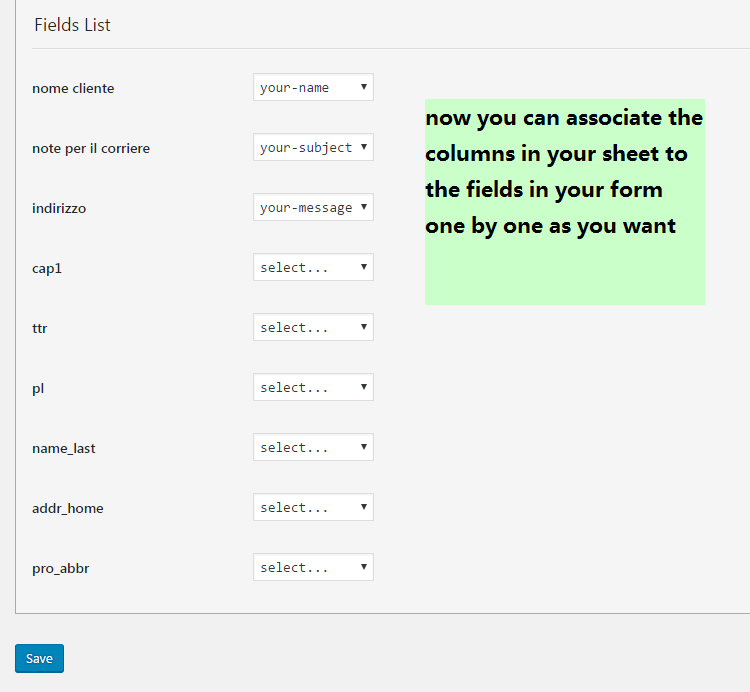Choose a form field for cap1
Screen dimensions: 750x692
tap(313, 268)
